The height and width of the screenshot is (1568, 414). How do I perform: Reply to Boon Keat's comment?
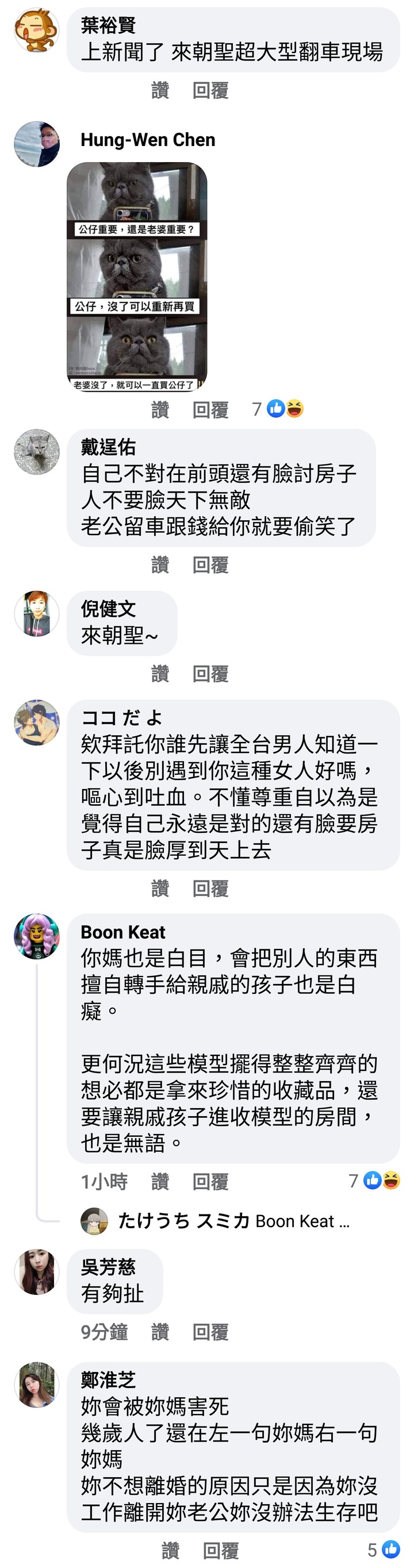coord(210,1182)
